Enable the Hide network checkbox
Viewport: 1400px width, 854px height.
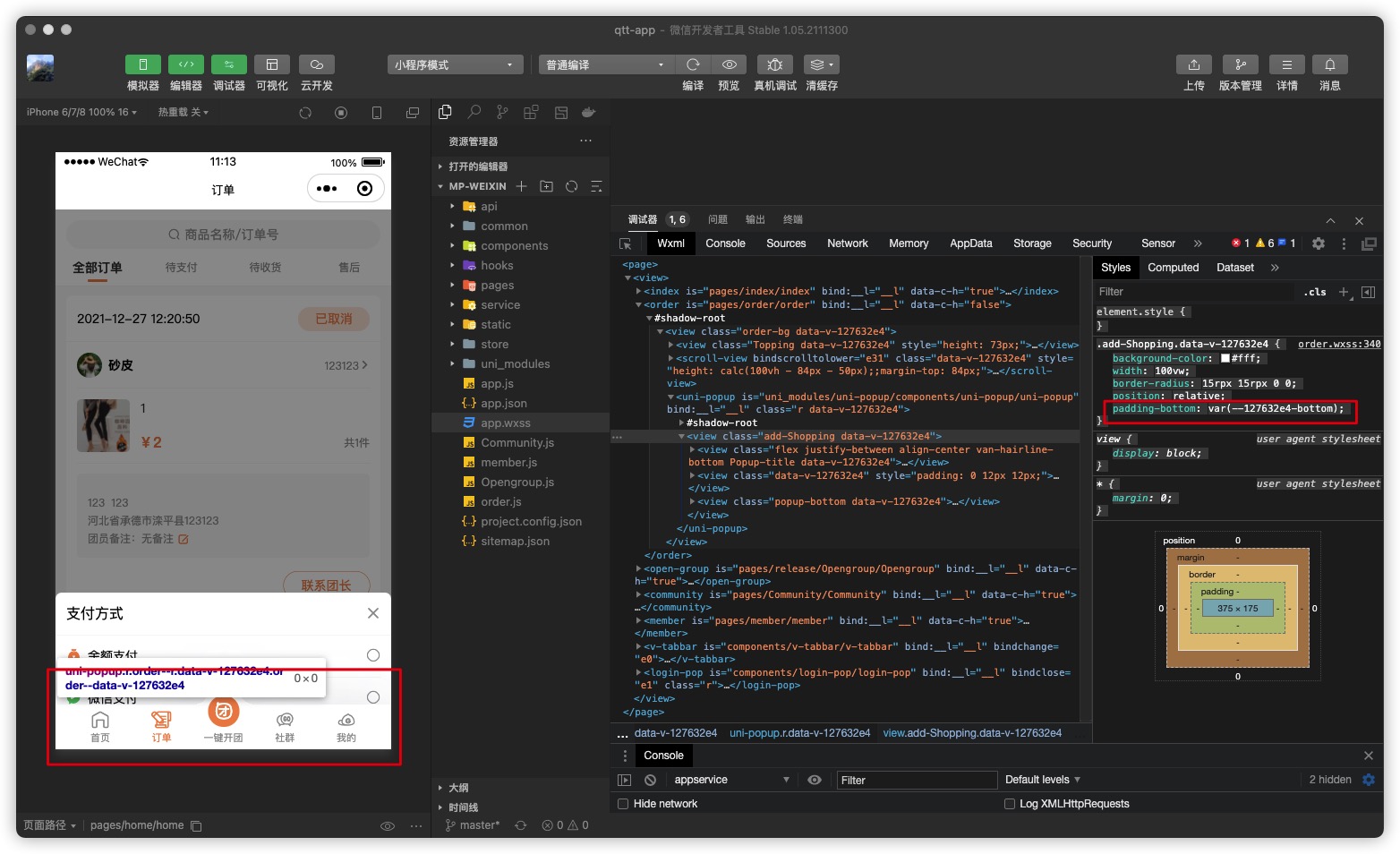click(x=623, y=804)
